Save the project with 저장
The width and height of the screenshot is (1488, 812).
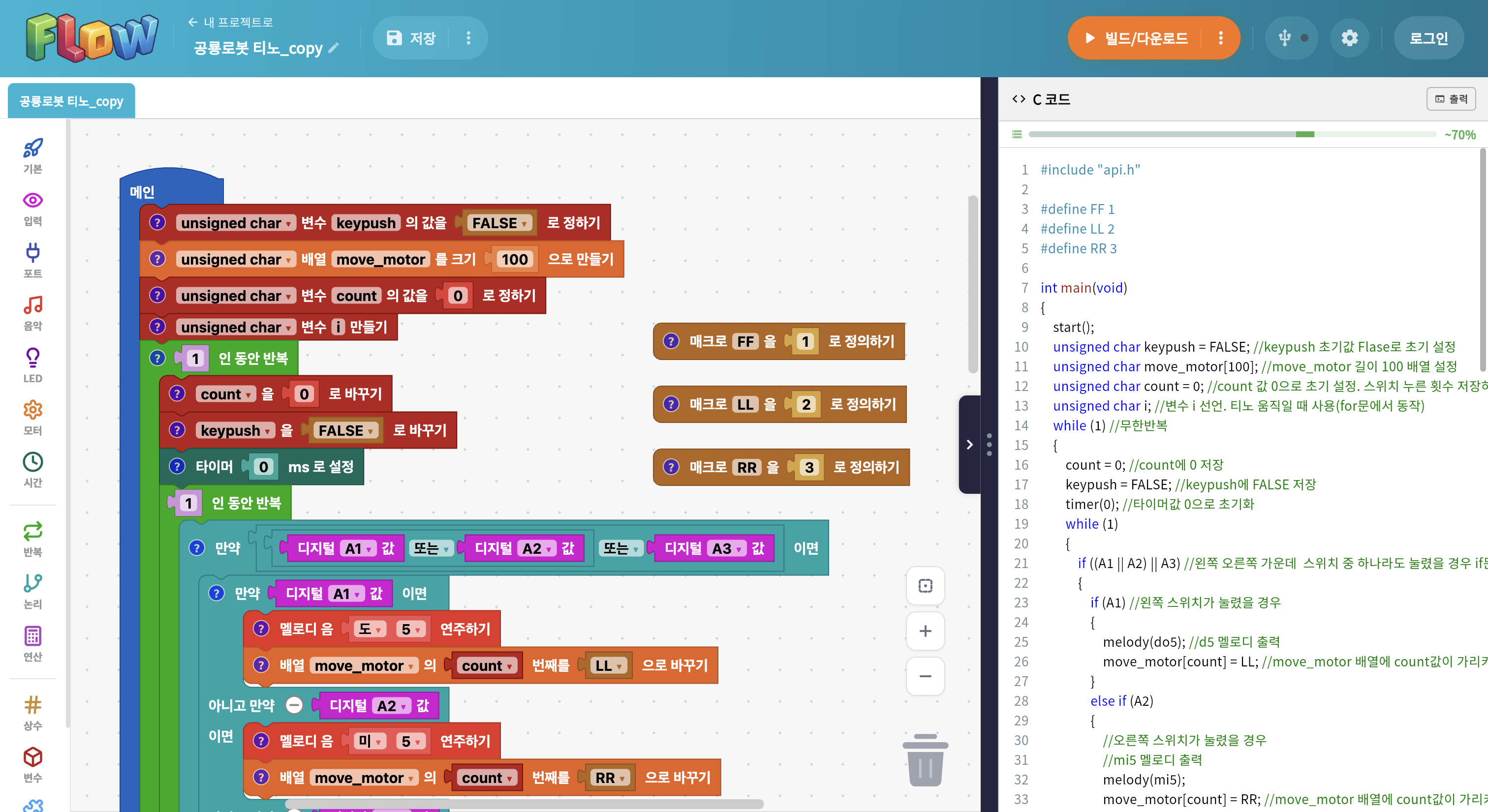coord(411,38)
